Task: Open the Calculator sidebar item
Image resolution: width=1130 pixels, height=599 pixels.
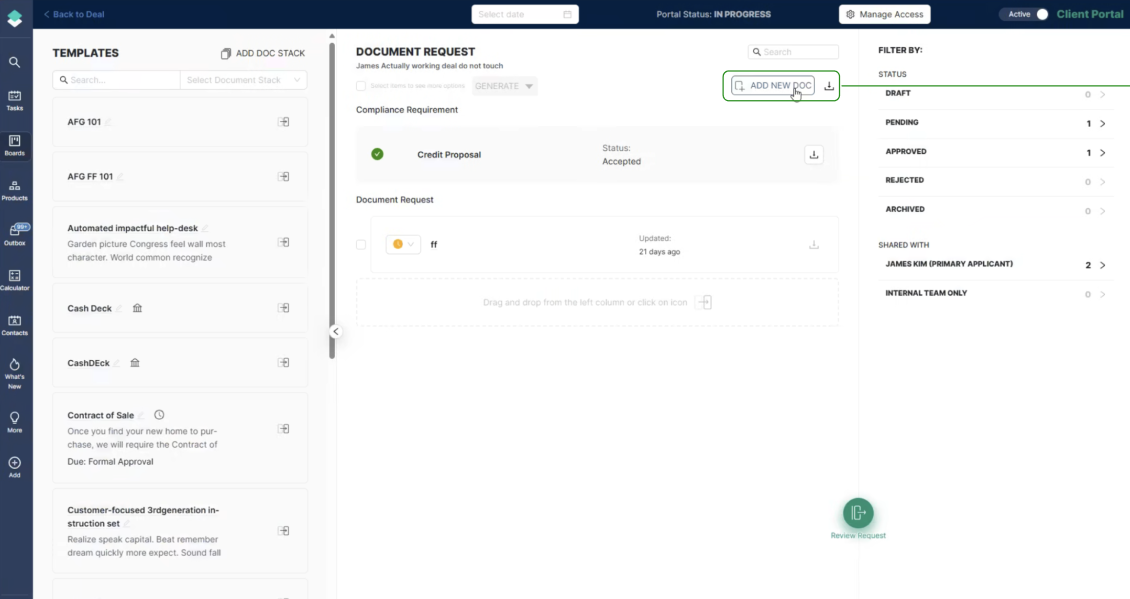Action: (x=14, y=280)
